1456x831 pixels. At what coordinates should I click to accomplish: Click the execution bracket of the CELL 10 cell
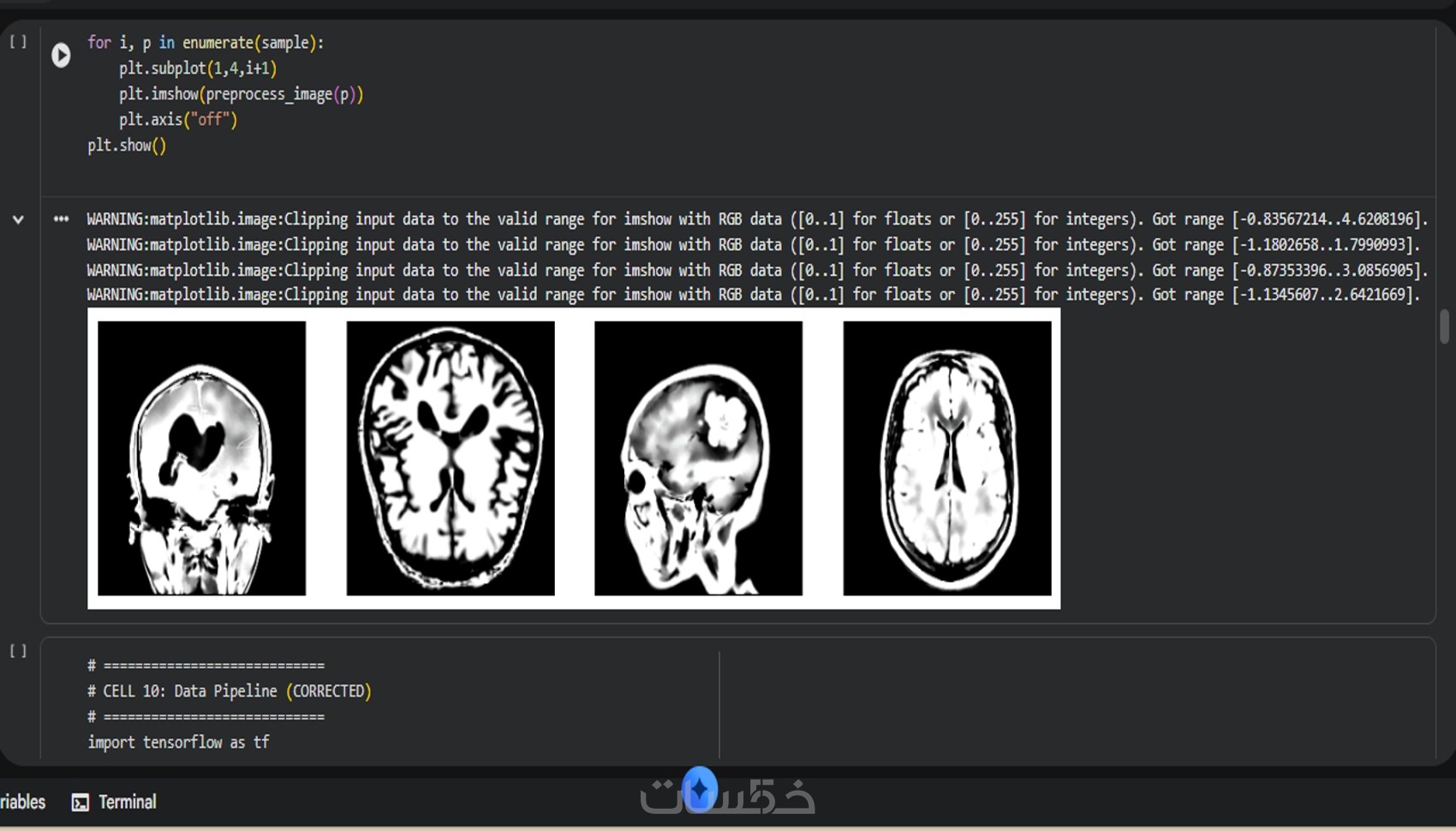(x=18, y=651)
